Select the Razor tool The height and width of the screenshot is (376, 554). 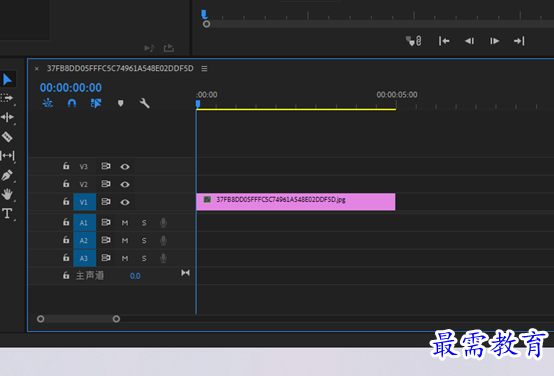7,136
